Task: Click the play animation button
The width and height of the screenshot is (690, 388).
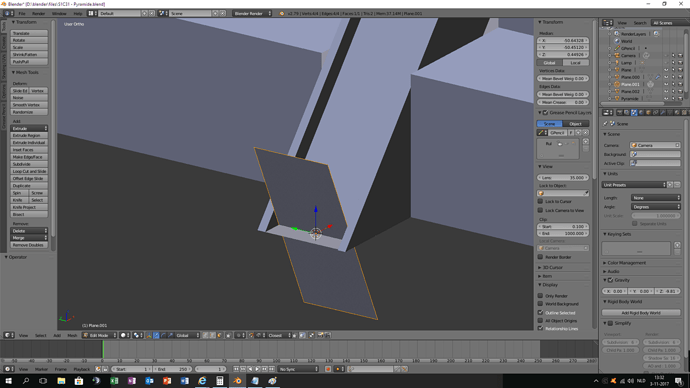Action: 257,369
